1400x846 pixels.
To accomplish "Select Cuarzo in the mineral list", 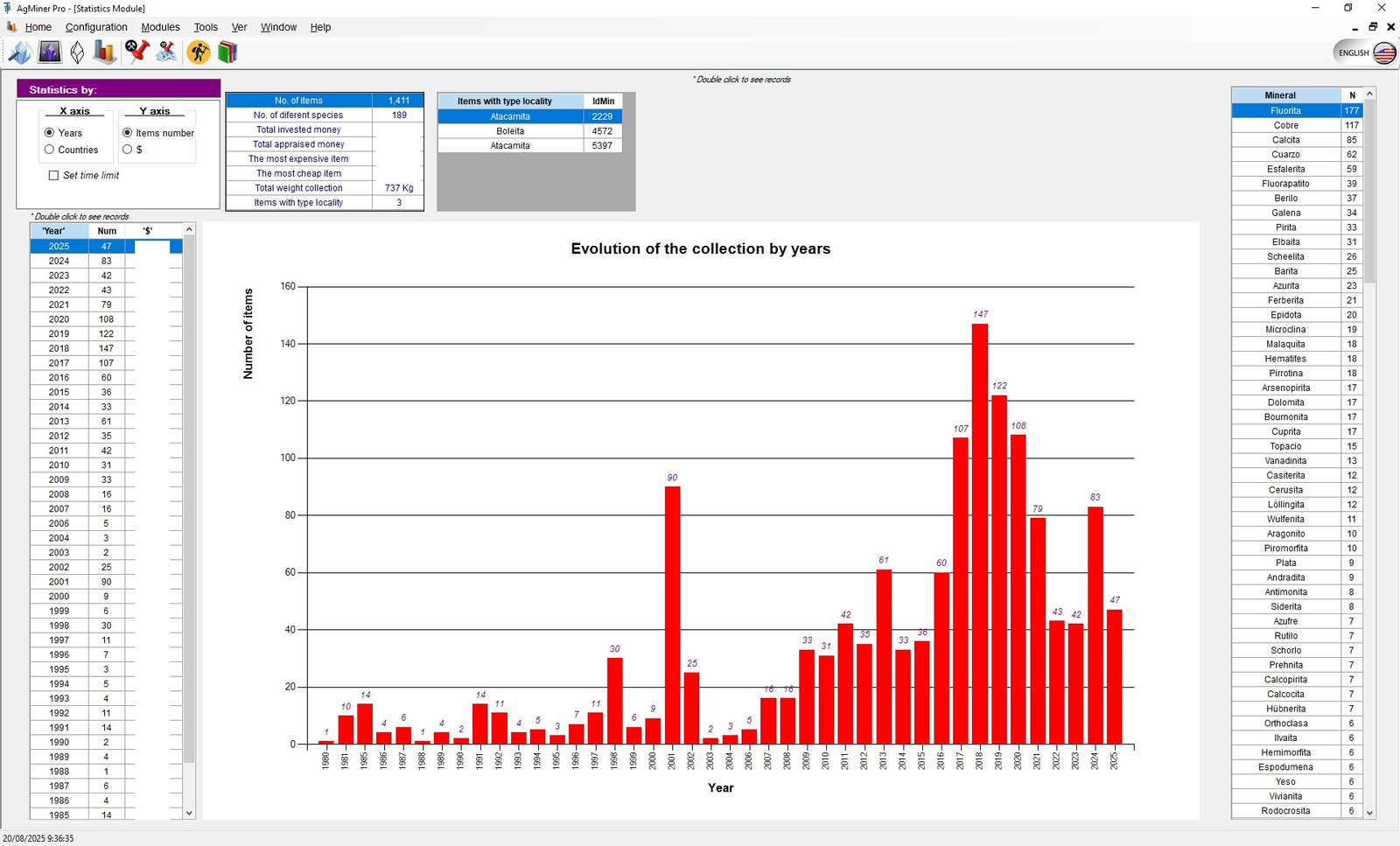I will pyautogui.click(x=1297, y=155).
